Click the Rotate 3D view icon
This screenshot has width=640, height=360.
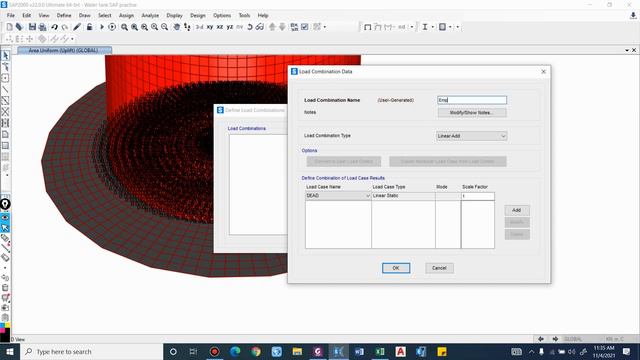tap(250, 27)
